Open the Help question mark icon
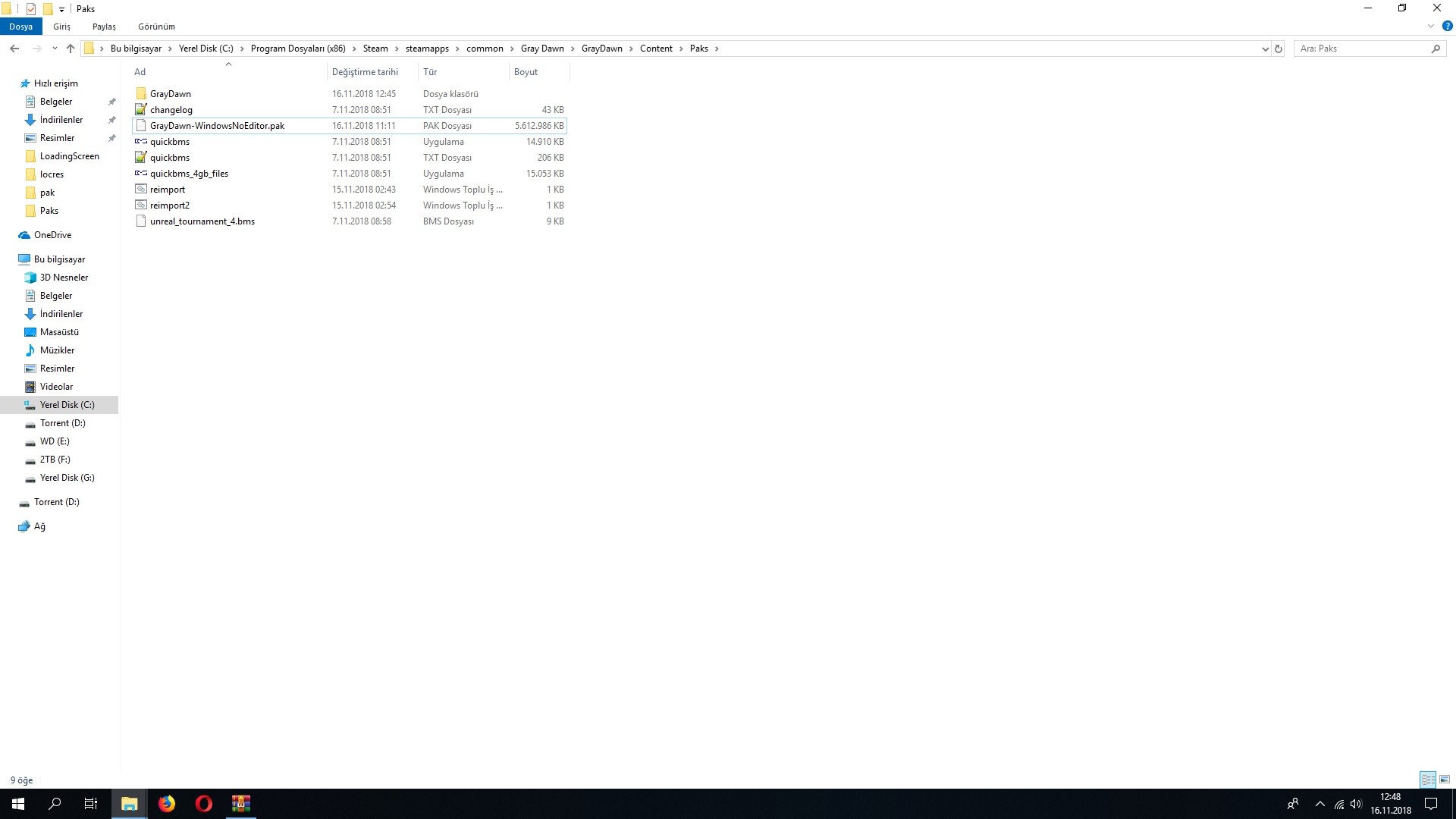The image size is (1456, 819). coord(1447,26)
